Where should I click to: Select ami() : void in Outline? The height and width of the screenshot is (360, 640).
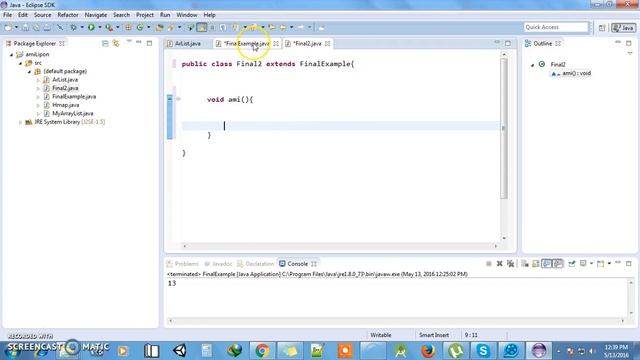pos(576,73)
